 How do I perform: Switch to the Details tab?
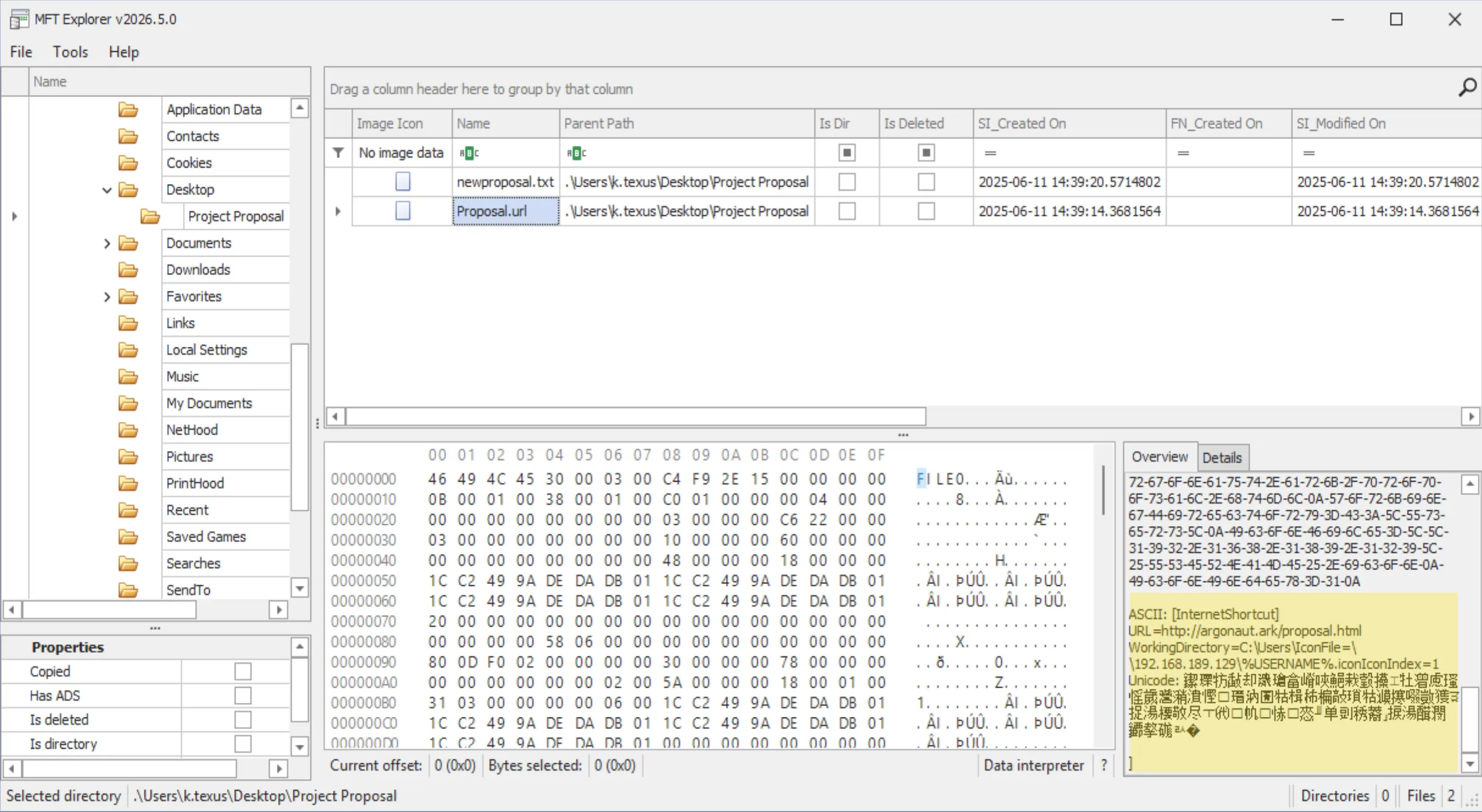tap(1222, 458)
